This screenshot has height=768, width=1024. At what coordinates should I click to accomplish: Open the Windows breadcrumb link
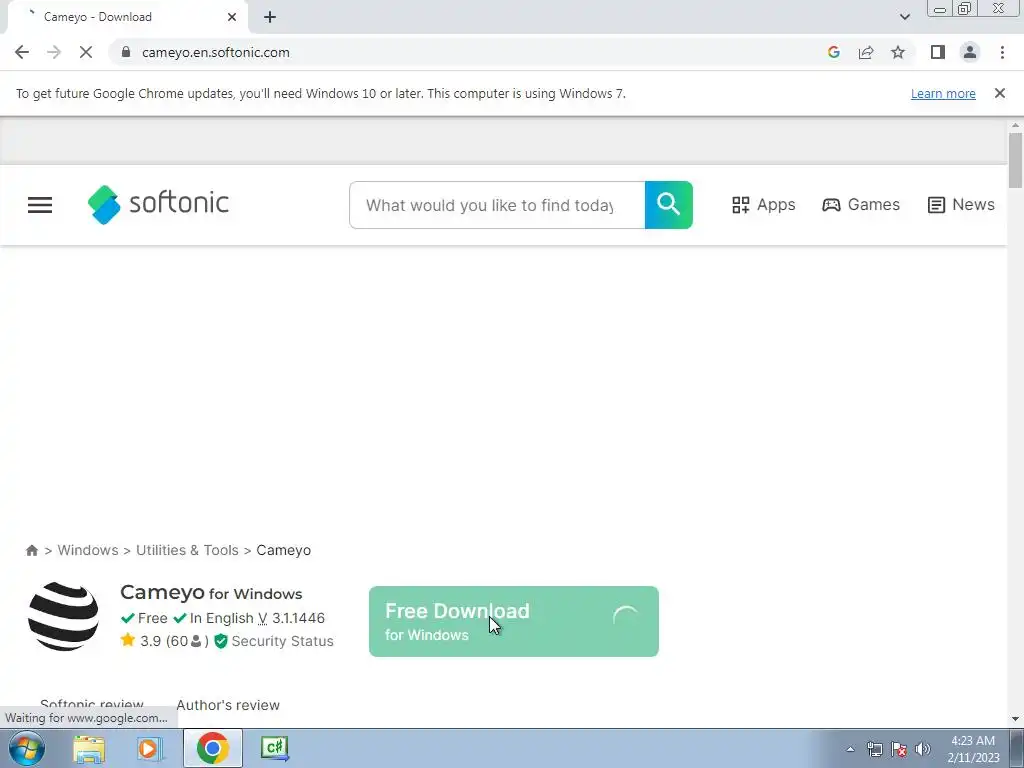88,551
